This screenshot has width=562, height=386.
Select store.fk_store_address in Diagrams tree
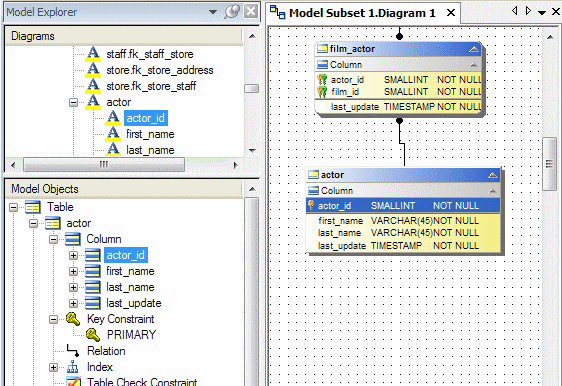click(x=160, y=70)
